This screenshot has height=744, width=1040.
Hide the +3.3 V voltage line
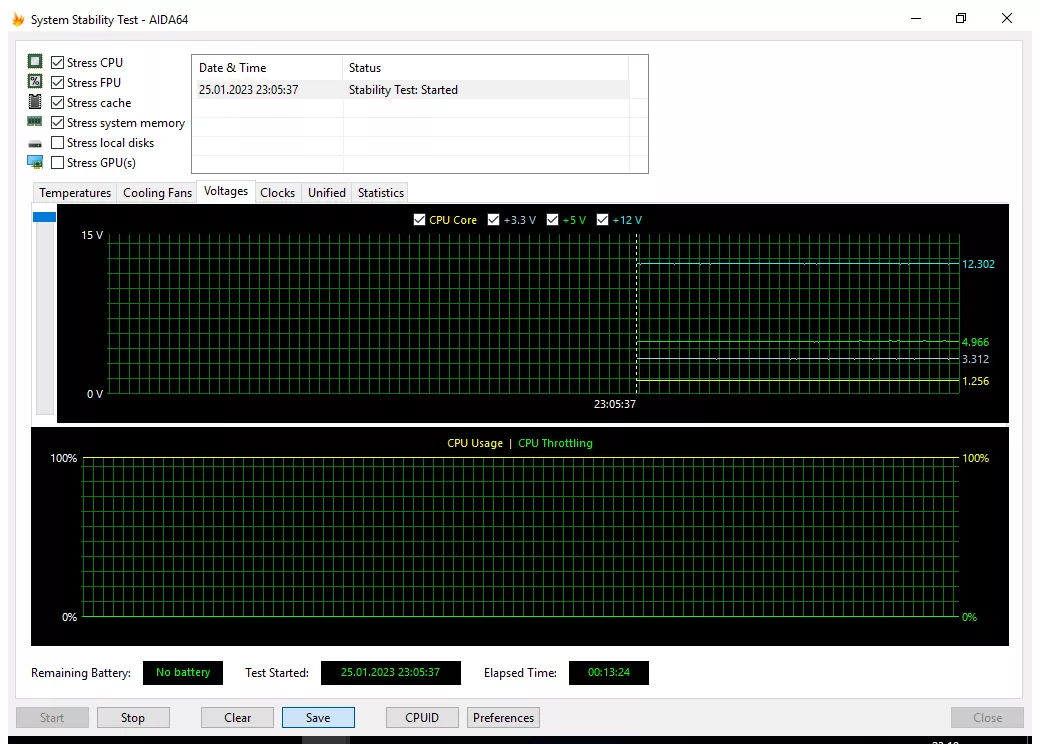point(493,219)
